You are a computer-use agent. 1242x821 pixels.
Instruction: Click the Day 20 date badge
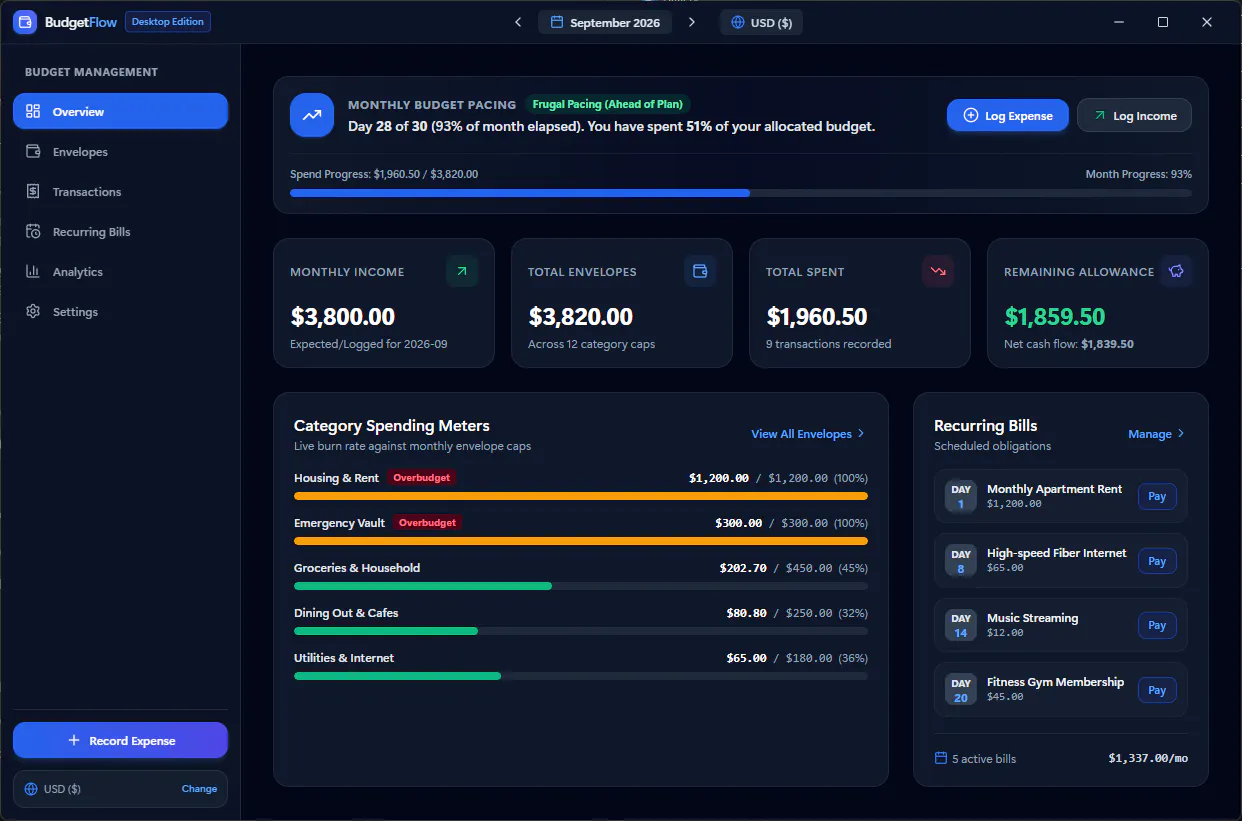961,690
